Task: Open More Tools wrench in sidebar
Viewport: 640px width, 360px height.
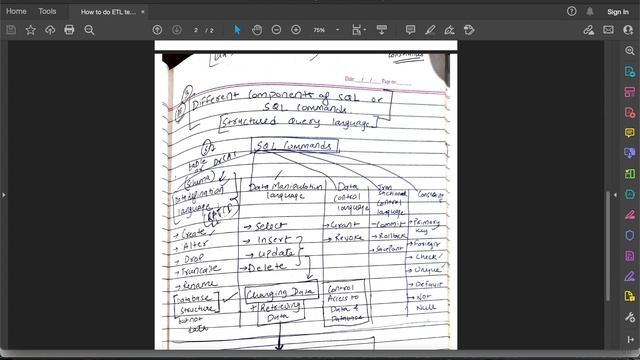Action: coord(629,317)
